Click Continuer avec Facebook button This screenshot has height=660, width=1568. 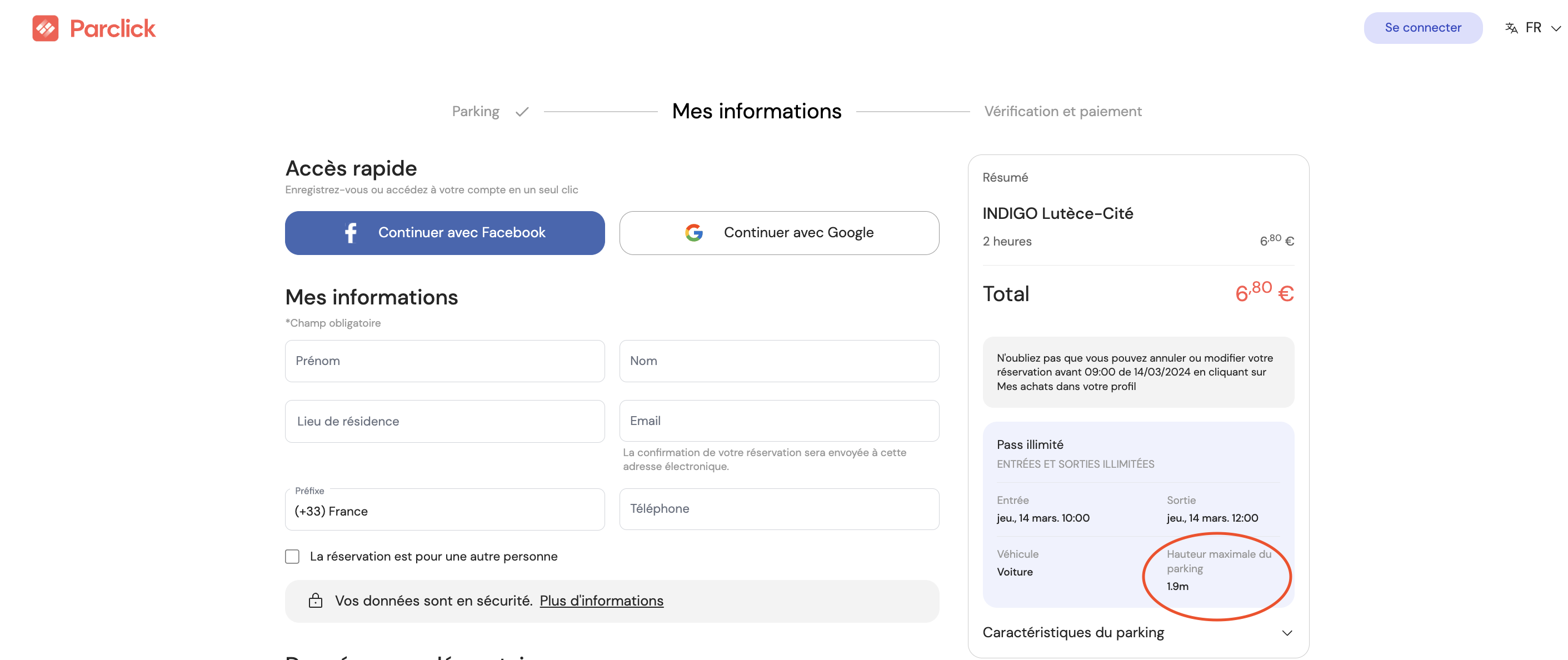pyautogui.click(x=445, y=233)
